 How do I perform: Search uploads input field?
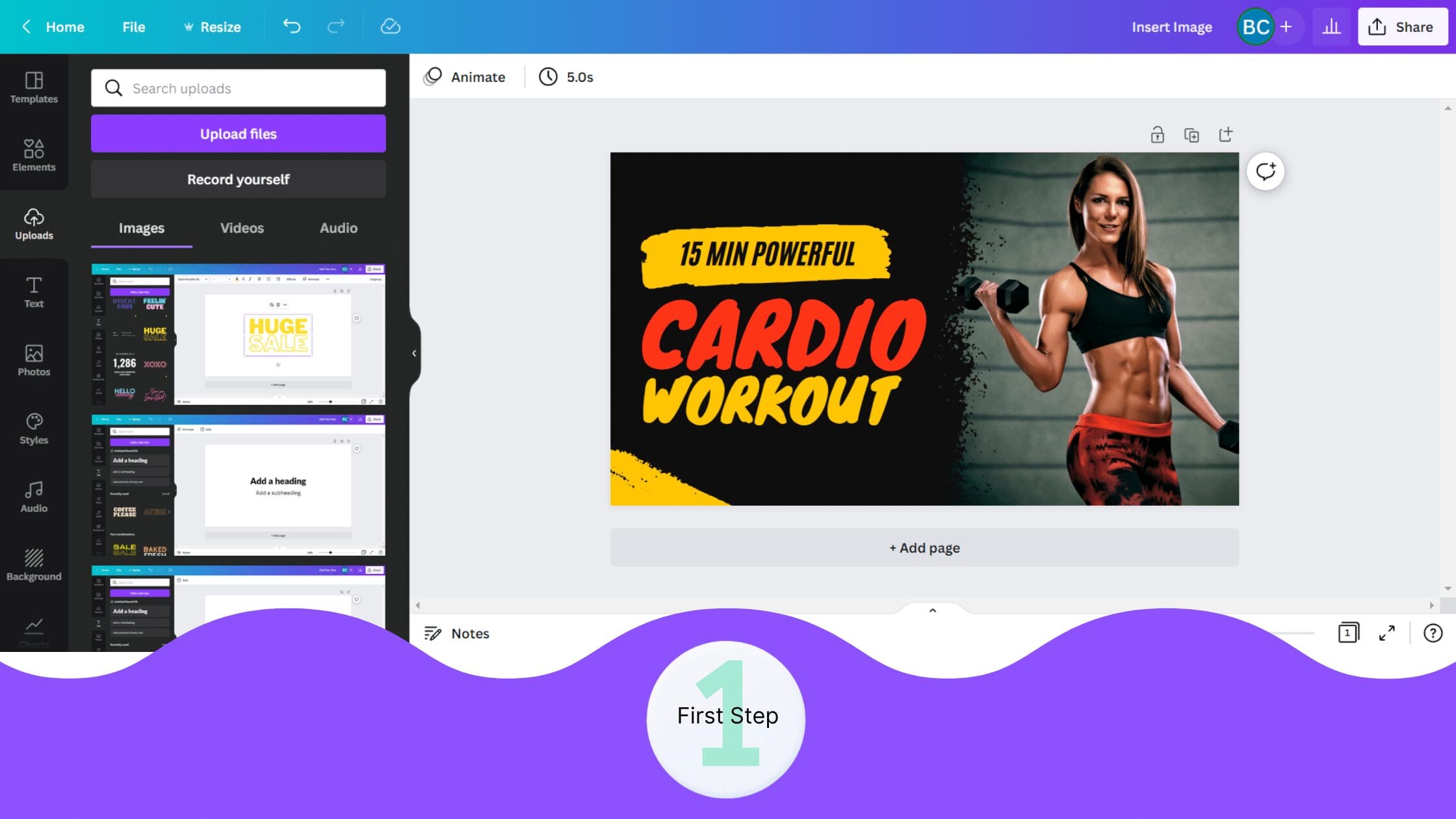coord(238,88)
